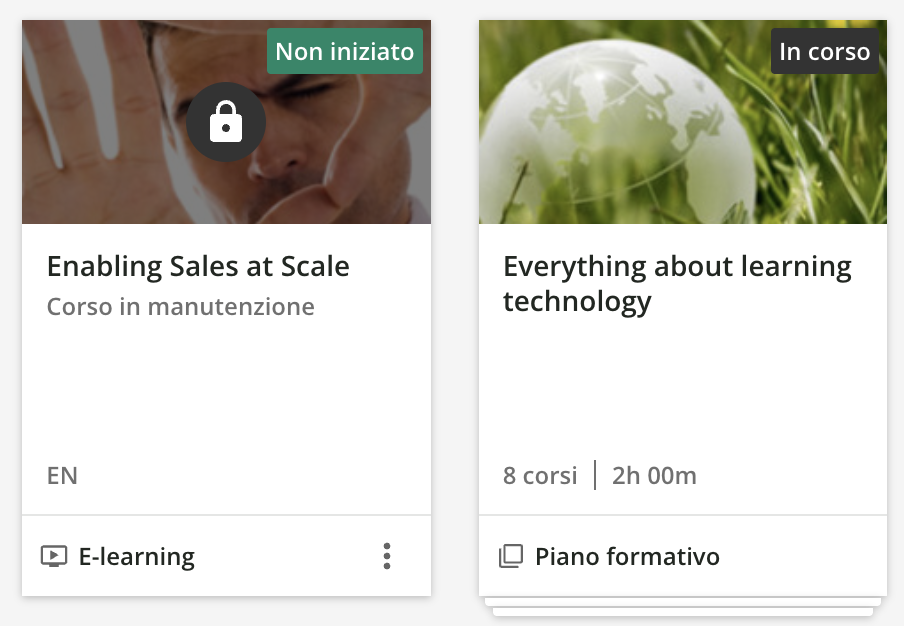Click the green "Non iniziato" status badge

pyautogui.click(x=345, y=52)
